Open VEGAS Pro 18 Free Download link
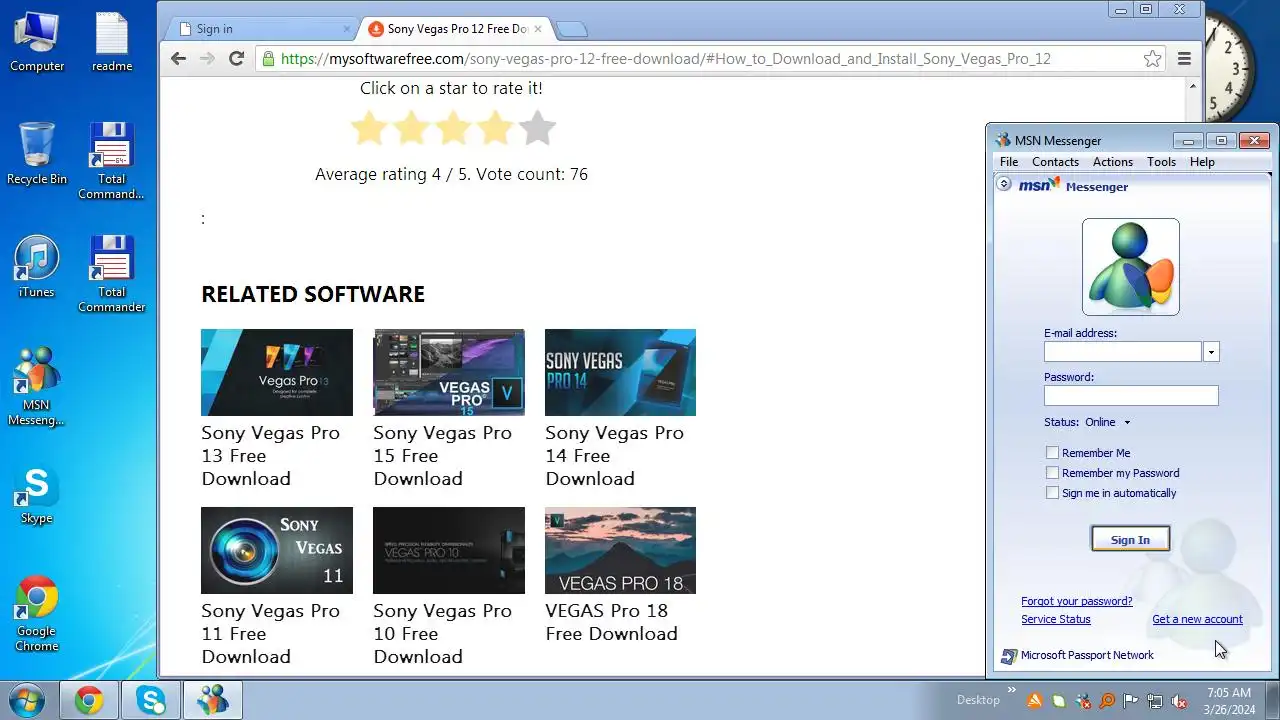The image size is (1280, 720). pyautogui.click(x=611, y=622)
